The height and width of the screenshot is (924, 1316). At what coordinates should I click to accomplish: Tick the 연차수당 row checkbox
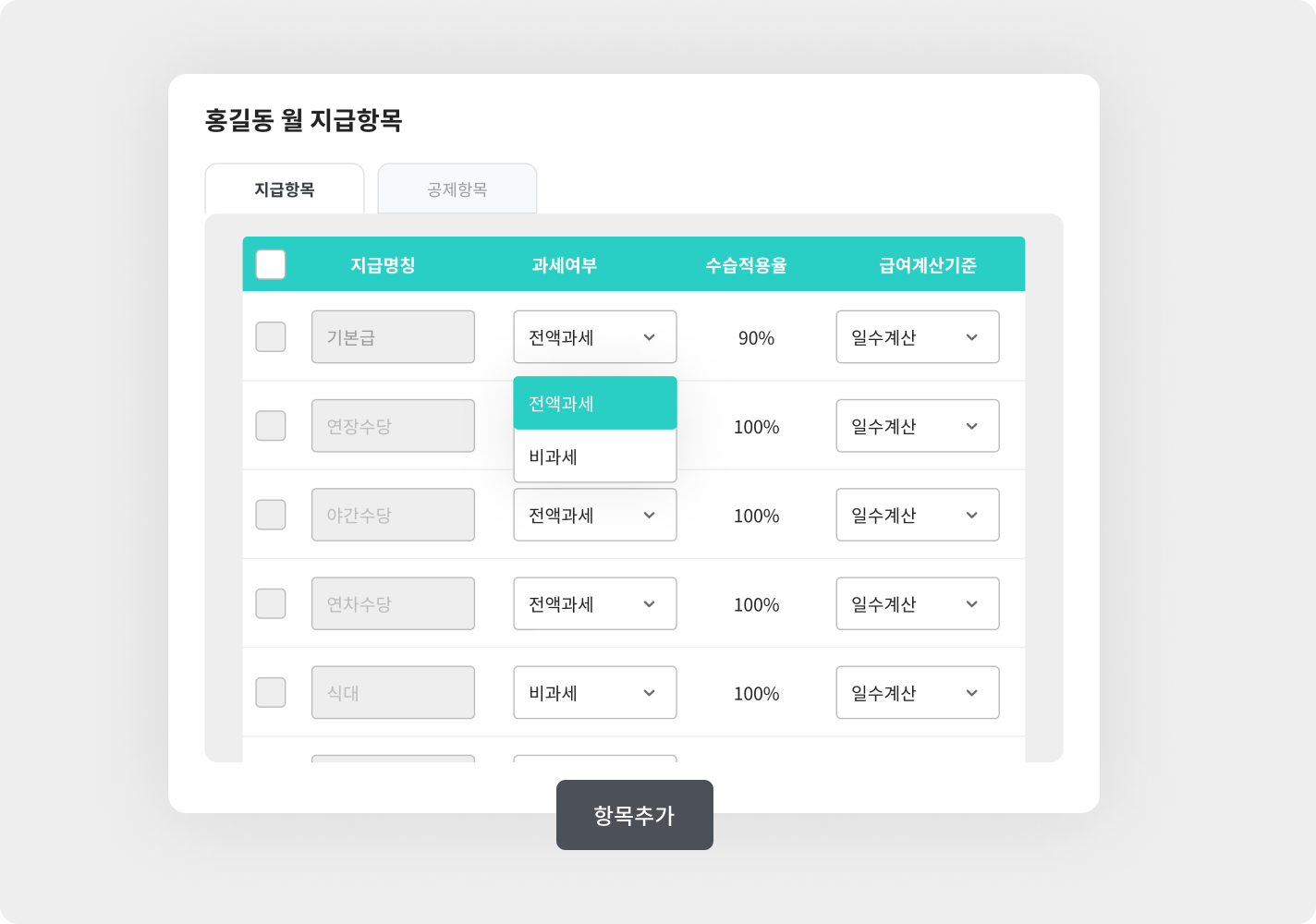[271, 603]
